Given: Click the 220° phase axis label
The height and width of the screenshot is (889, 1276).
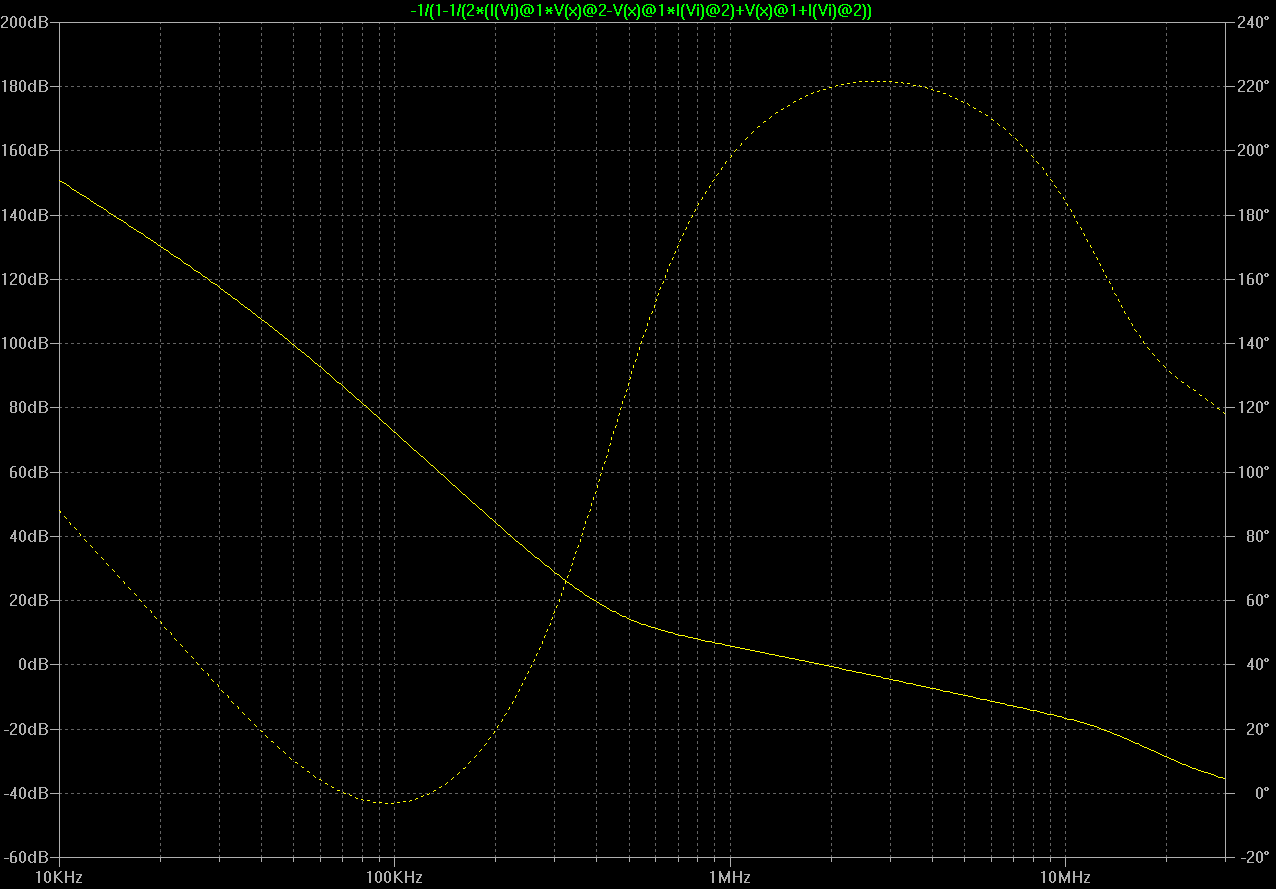Looking at the screenshot, I should click(1252, 87).
